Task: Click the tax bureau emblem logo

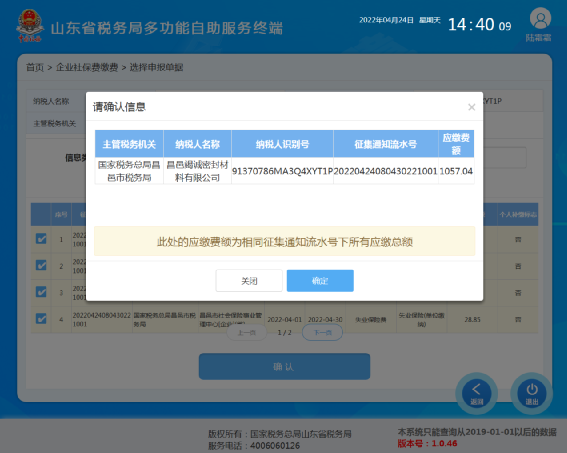Action: [30, 26]
